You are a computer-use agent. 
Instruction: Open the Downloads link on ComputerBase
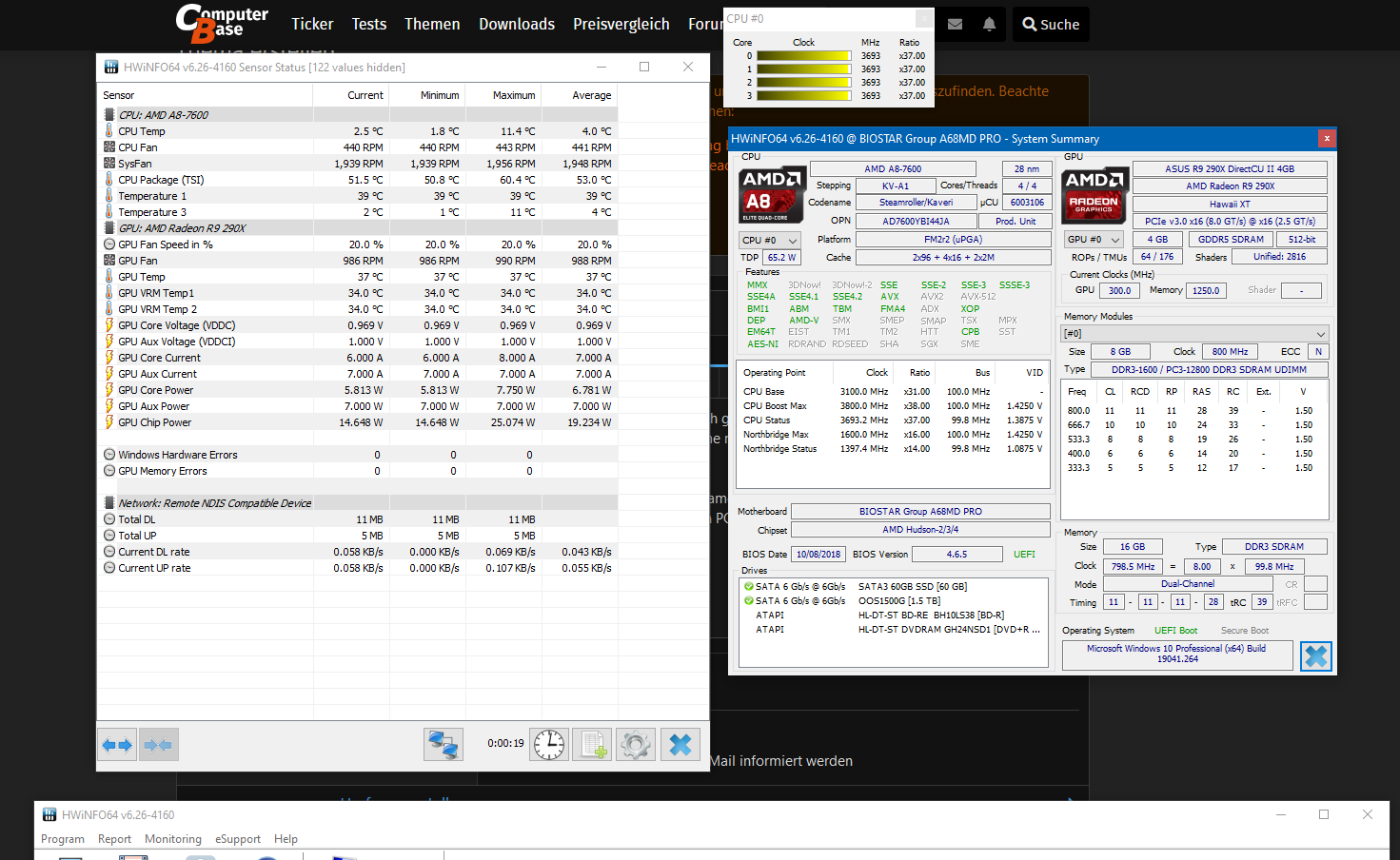click(517, 25)
